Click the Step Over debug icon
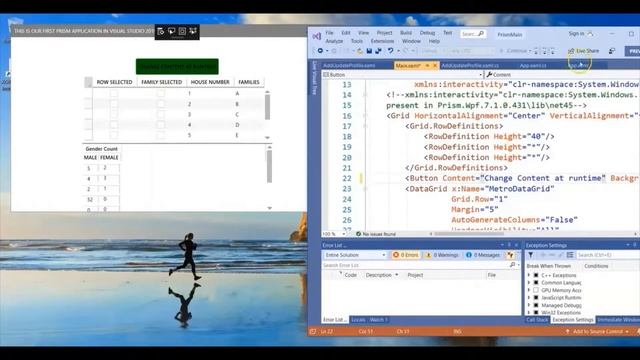 tap(544, 51)
